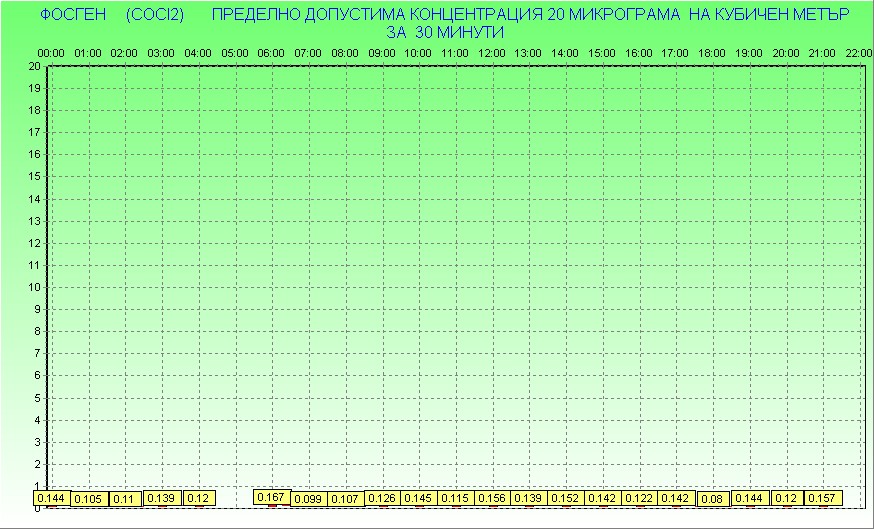Select the 10 mark on vertical axis
Screen dimensions: 874x529
(34, 287)
